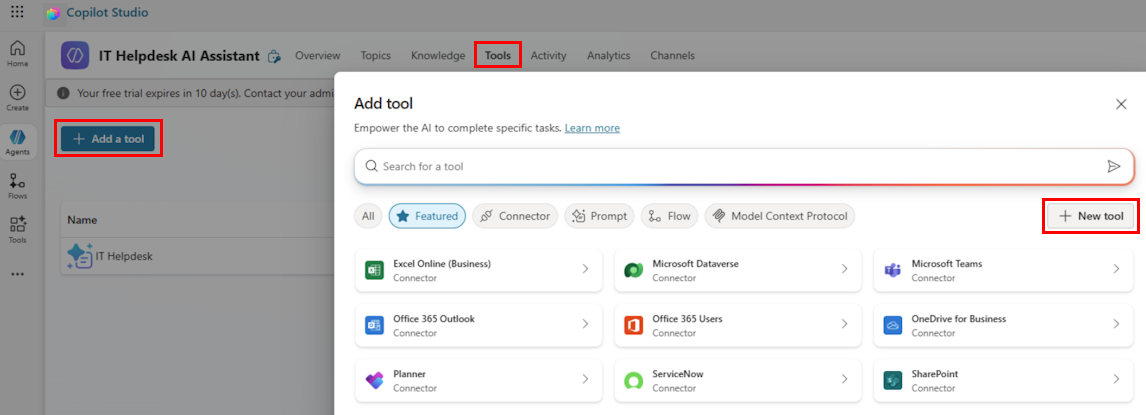Open the Tools tab
The width and height of the screenshot is (1146, 415).
tap(498, 56)
